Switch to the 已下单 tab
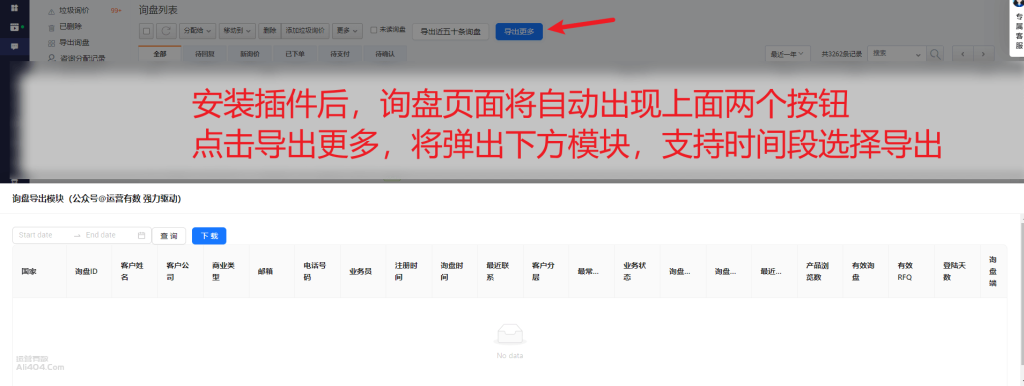The image size is (1024, 386). pos(295,54)
